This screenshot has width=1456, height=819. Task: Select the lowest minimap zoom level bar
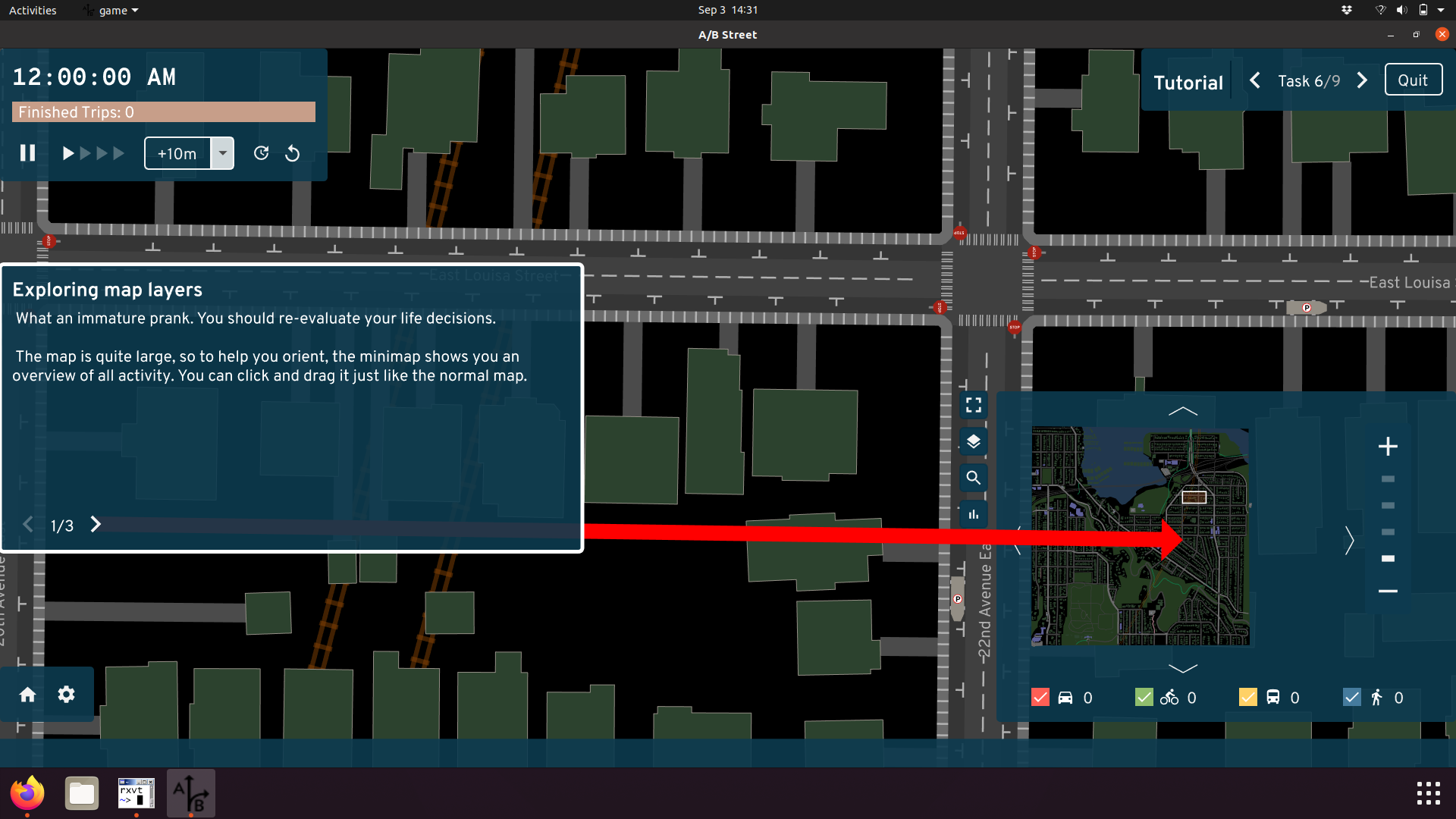click(1388, 559)
